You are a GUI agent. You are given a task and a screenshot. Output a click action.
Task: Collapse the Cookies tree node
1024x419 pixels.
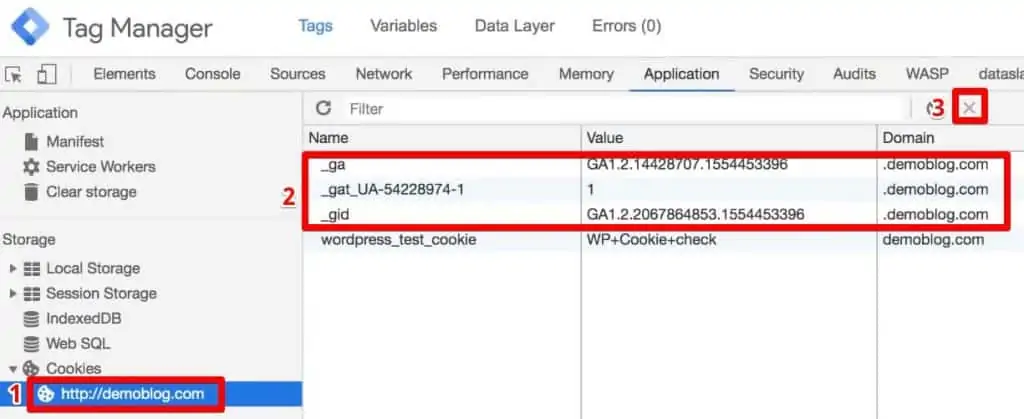(13, 368)
